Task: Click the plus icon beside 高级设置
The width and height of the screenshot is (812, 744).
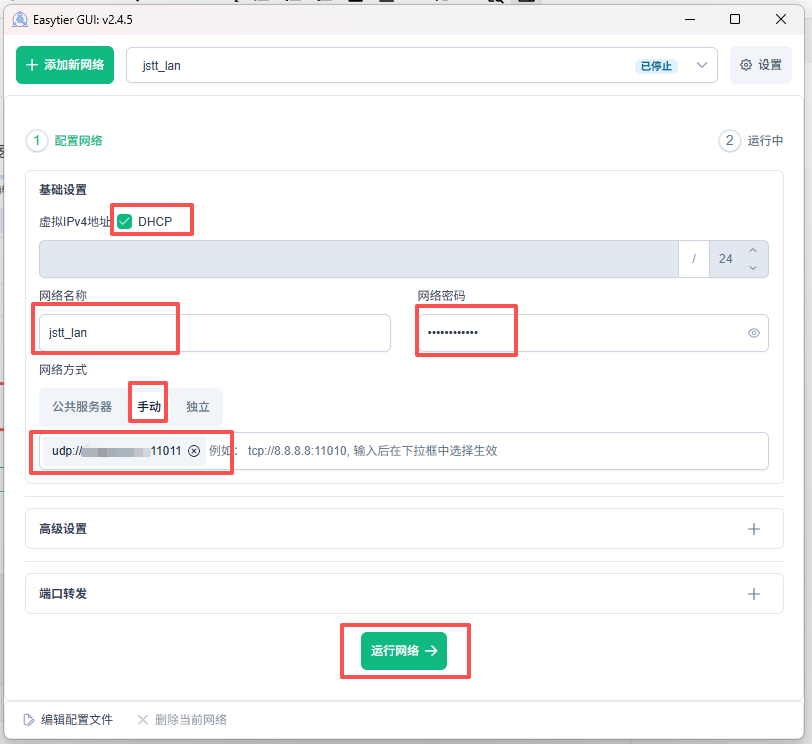Action: coord(754,529)
